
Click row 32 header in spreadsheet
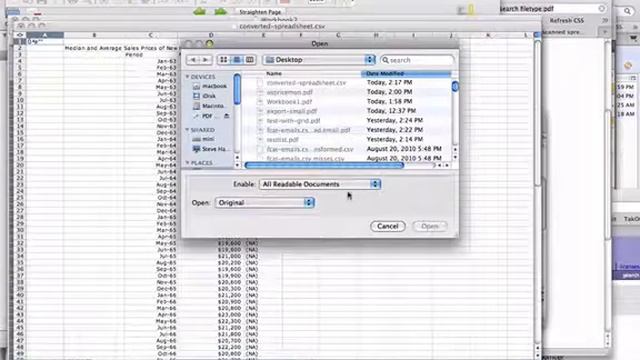pyautogui.click(x=20, y=243)
